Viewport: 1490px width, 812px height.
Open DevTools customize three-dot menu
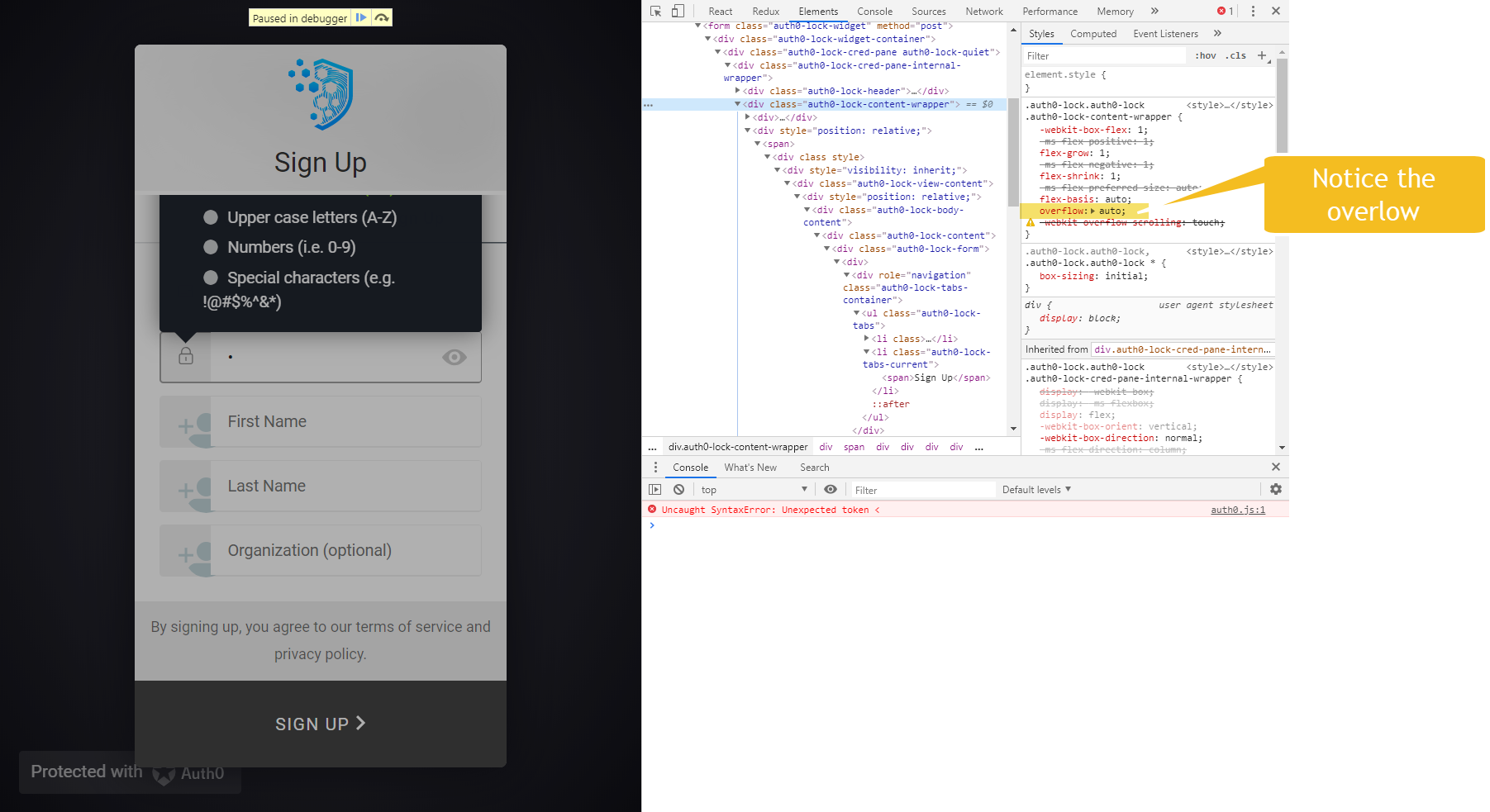1253,11
